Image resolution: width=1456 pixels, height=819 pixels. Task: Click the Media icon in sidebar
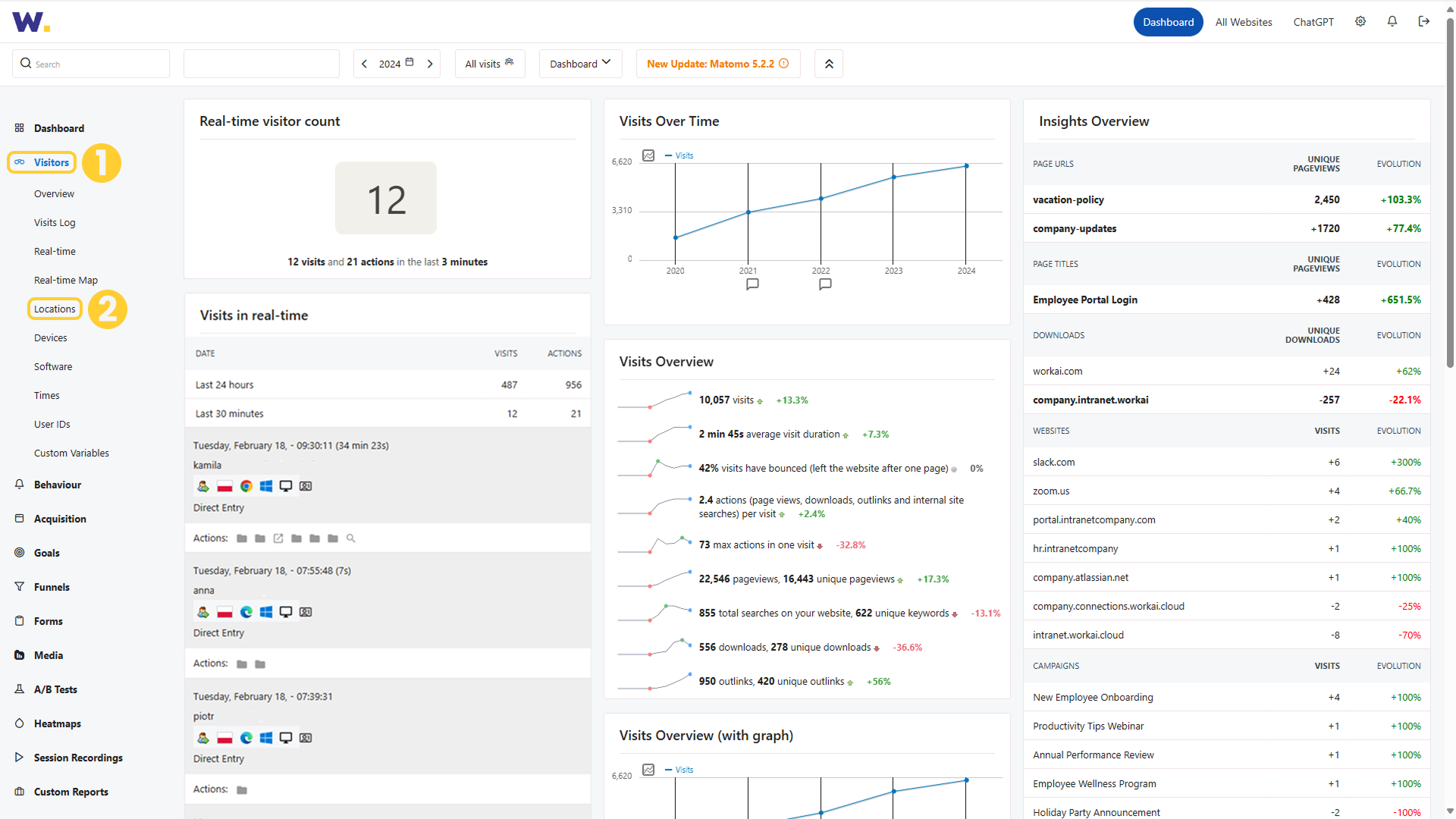20,655
